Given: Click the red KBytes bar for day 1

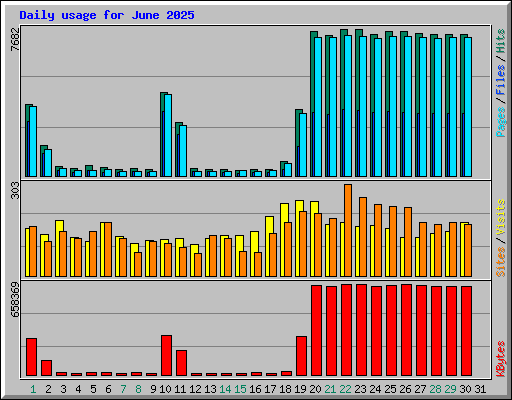Looking at the screenshot, I should click(32, 357).
